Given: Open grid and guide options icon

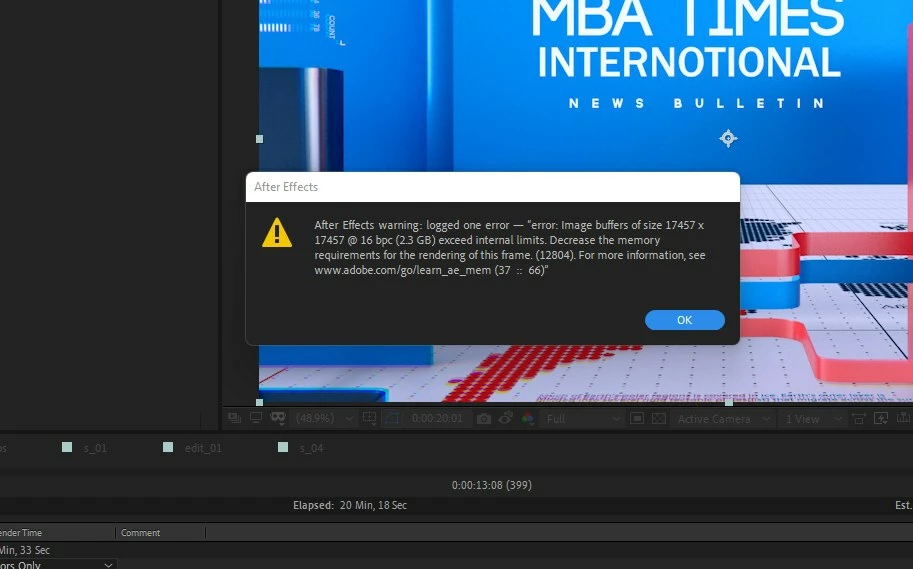Looking at the screenshot, I should click(x=369, y=418).
